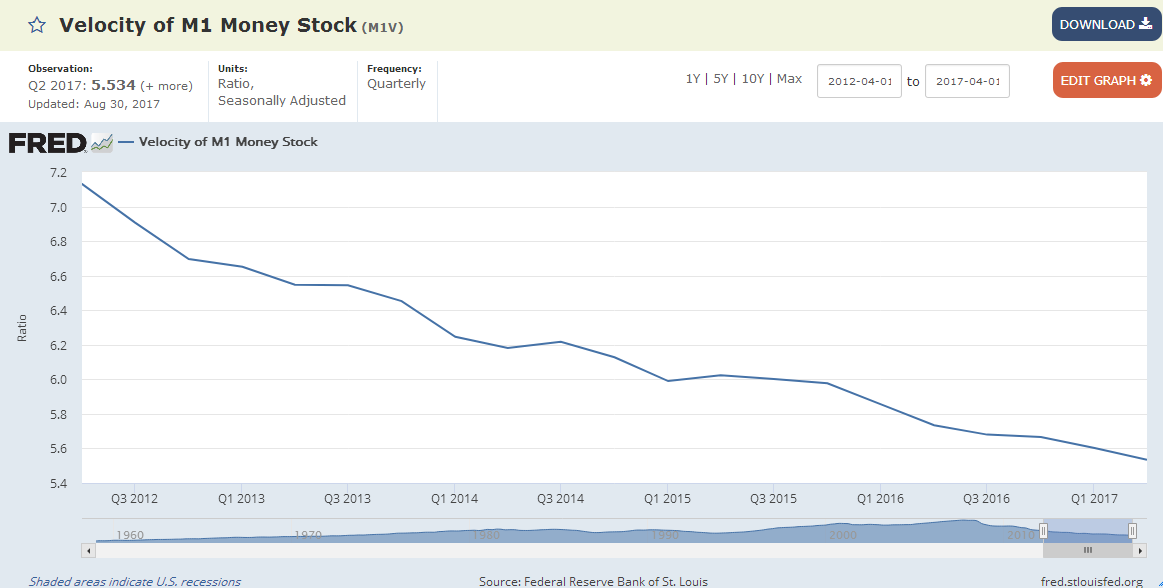Select the 1Y time range
This screenshot has height=588, width=1163.
692,79
